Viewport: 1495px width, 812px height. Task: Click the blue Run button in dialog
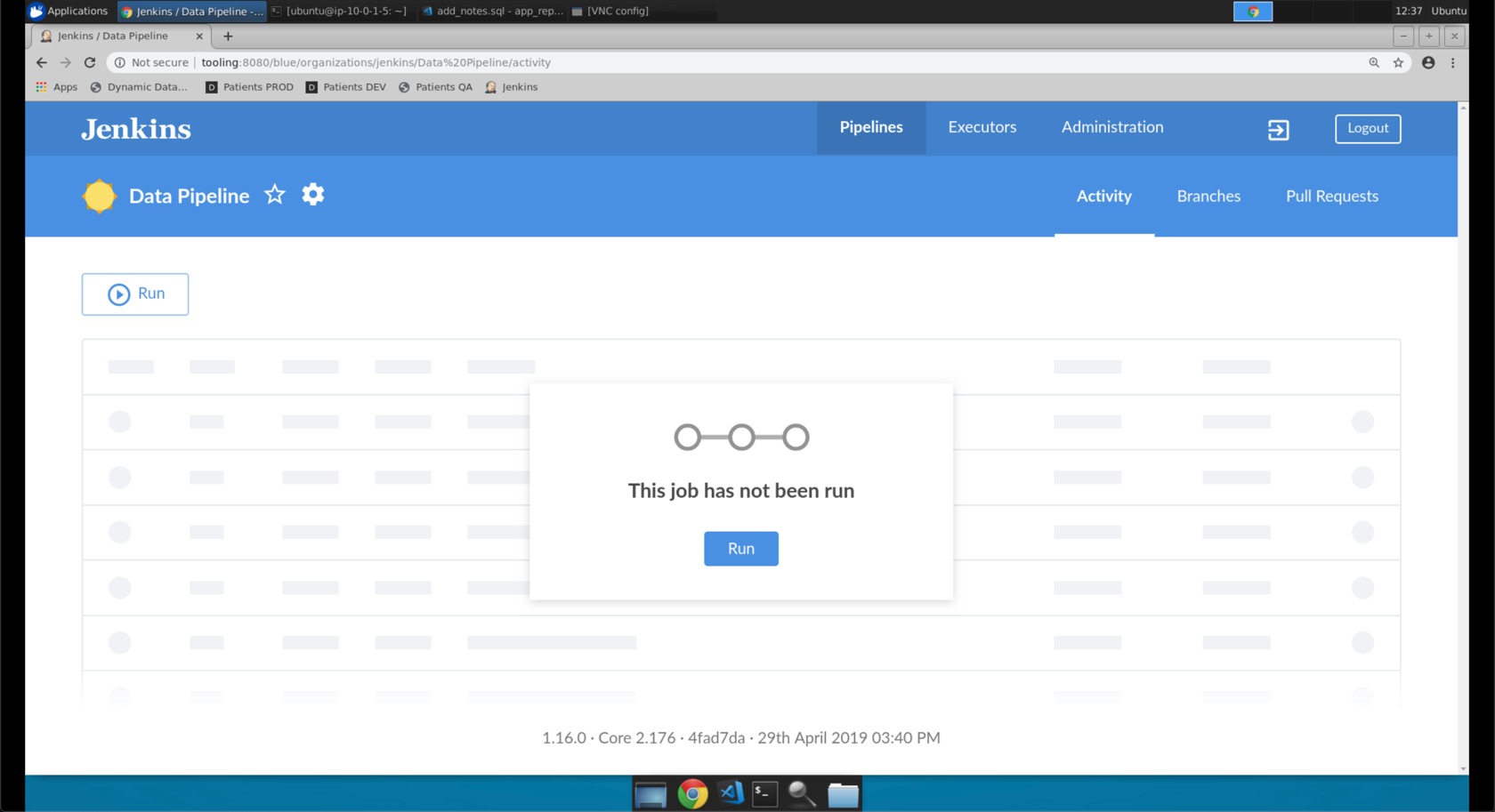pyautogui.click(x=740, y=549)
